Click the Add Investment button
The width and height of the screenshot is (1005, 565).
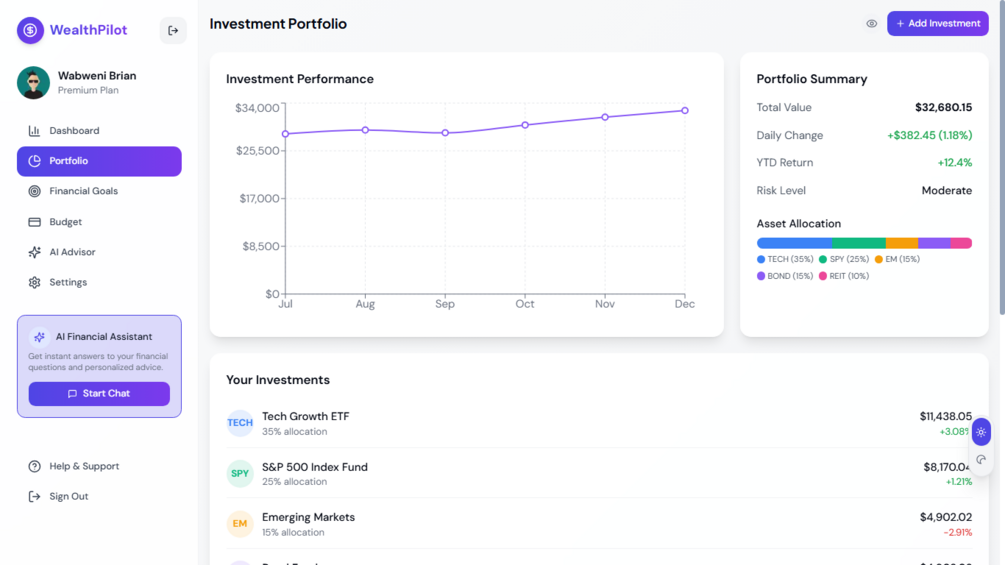click(x=937, y=23)
